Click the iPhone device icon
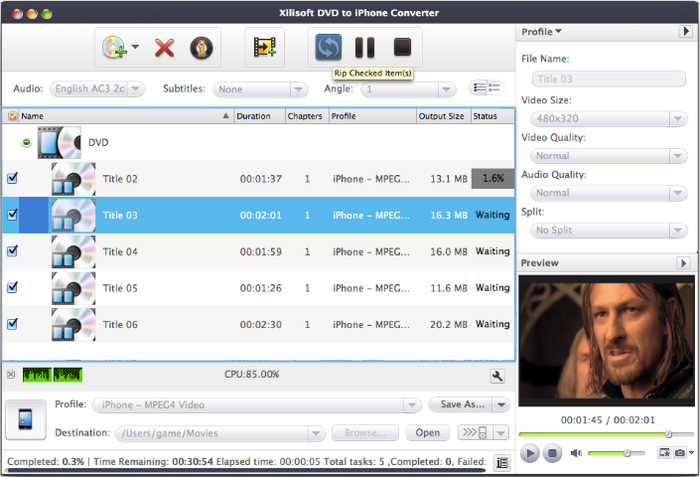 [25, 419]
